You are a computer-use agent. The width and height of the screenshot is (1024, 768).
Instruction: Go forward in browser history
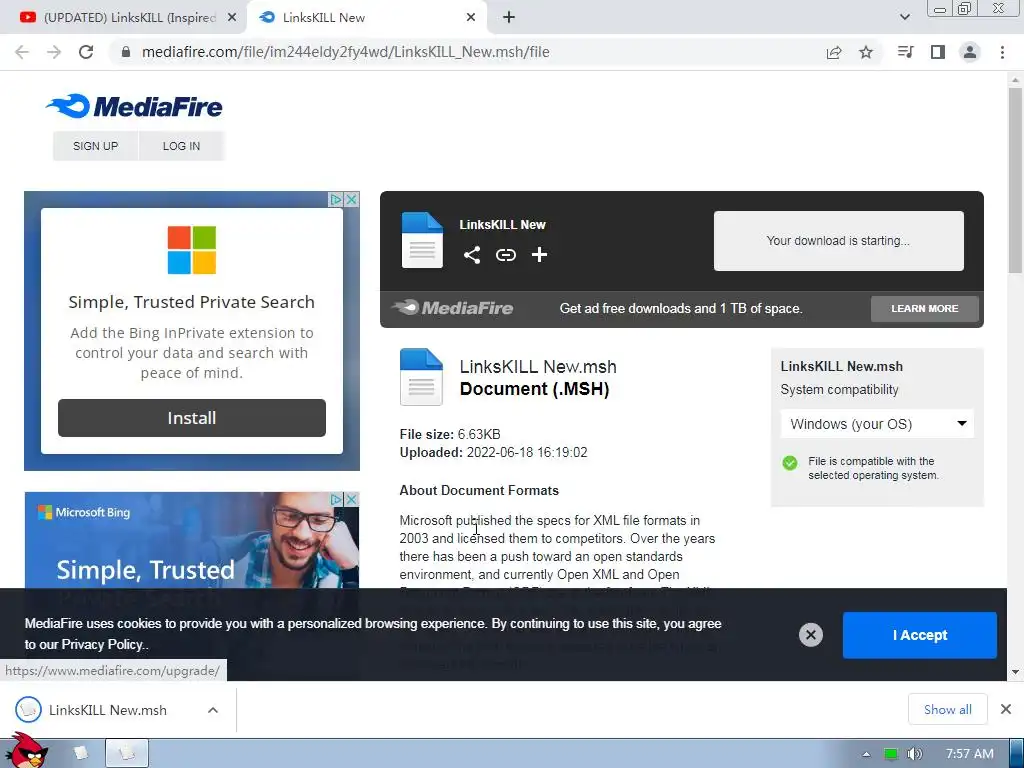pos(54,52)
